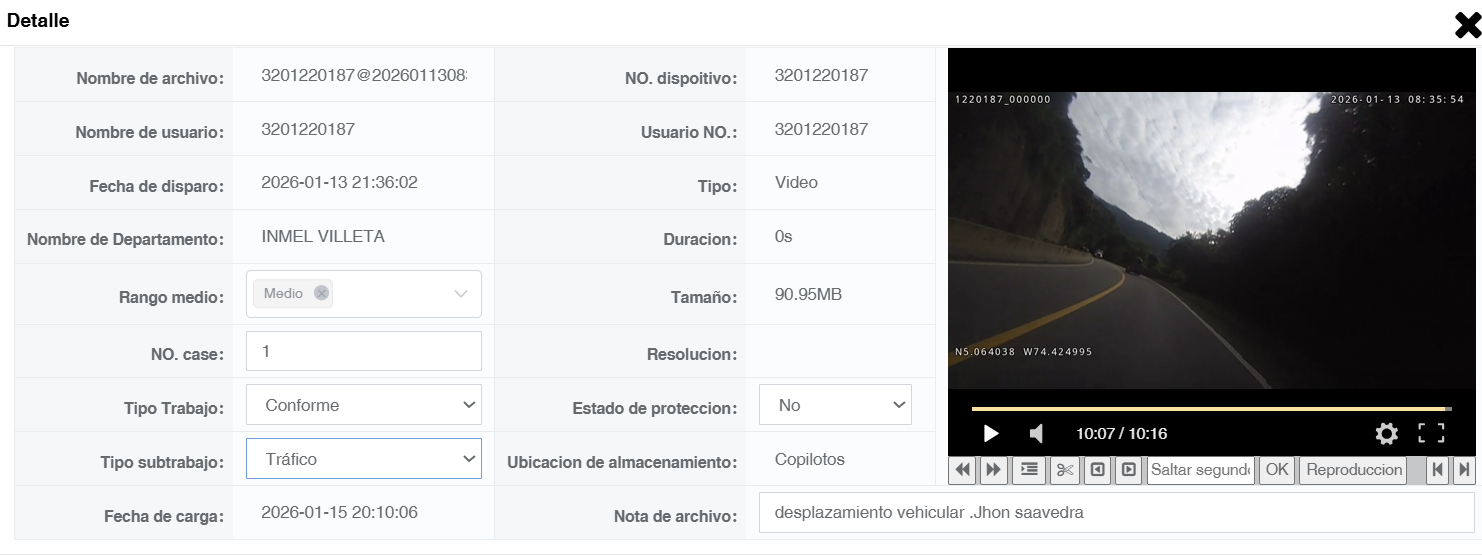1482x555 pixels.
Task: Click the rewind double-arrow button
Action: tap(964, 469)
